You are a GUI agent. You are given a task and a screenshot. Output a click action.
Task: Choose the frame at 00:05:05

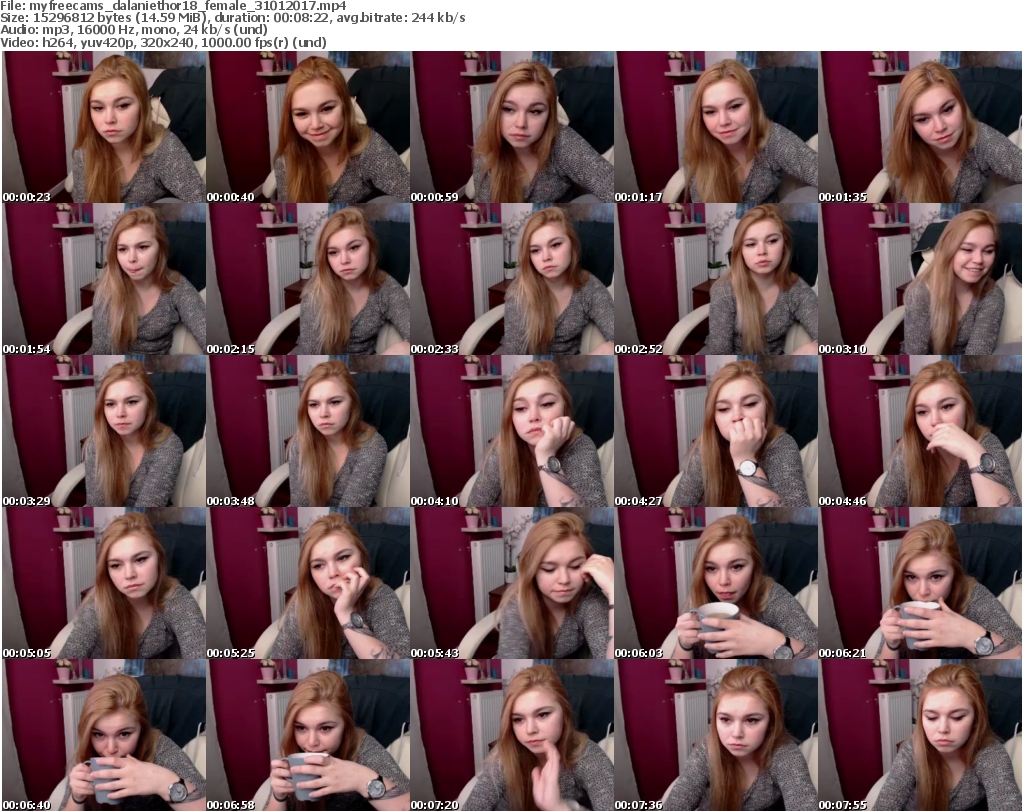pyautogui.click(x=104, y=583)
